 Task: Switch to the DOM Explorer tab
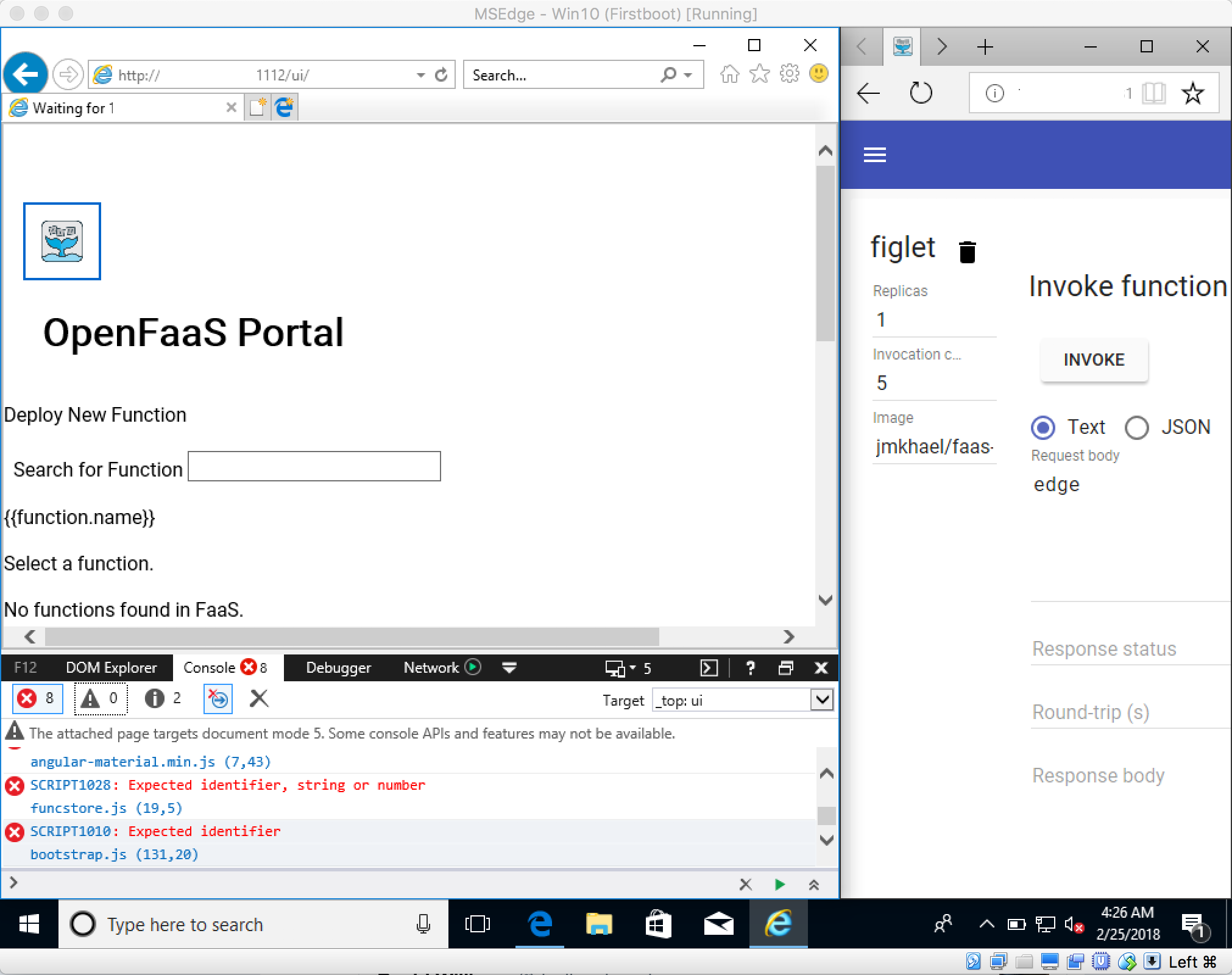[x=112, y=667]
